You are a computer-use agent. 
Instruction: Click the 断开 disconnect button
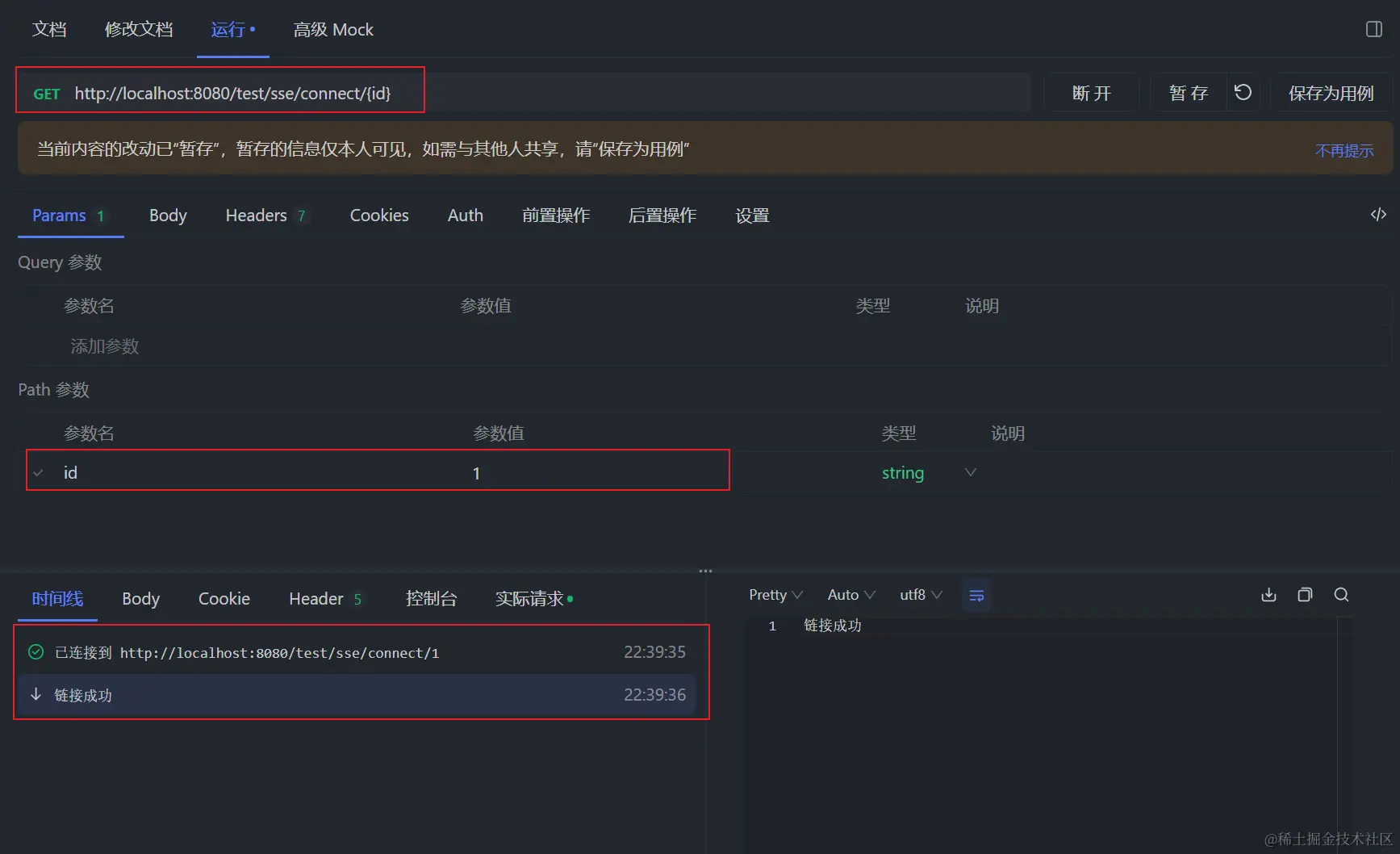(x=1091, y=93)
